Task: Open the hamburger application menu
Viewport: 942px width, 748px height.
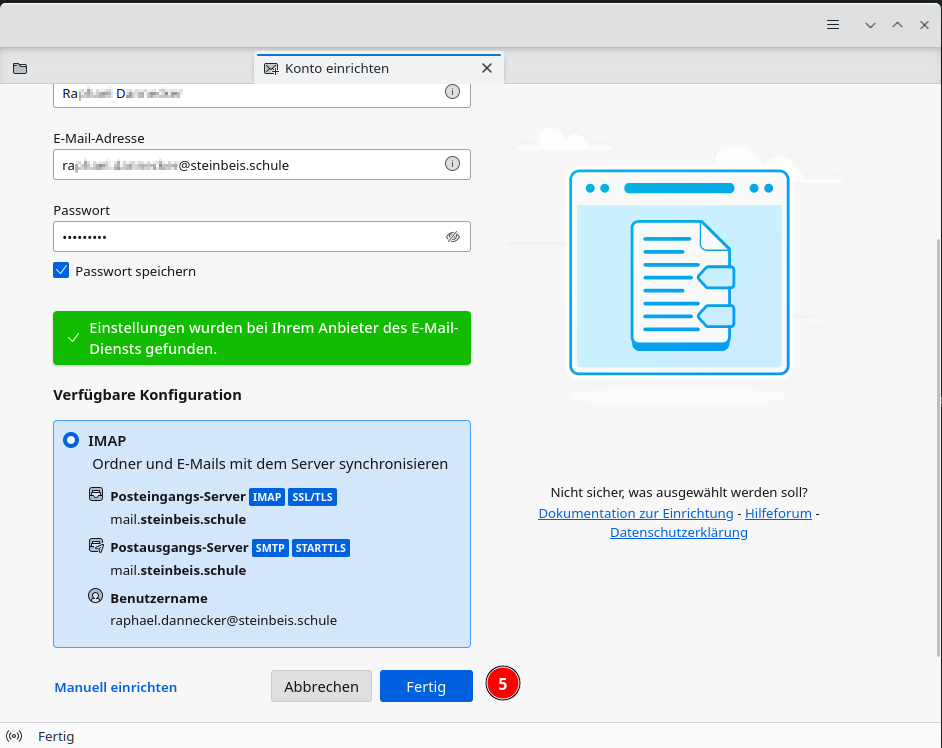Action: 833,24
